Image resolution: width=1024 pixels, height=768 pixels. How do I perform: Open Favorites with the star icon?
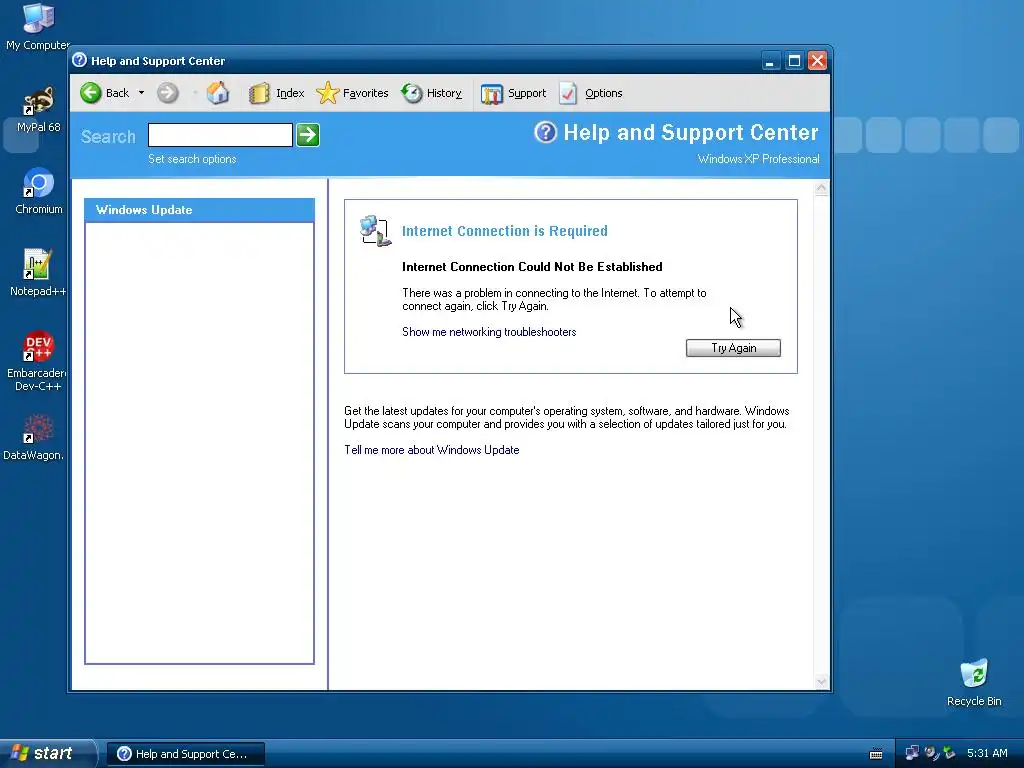click(x=327, y=93)
